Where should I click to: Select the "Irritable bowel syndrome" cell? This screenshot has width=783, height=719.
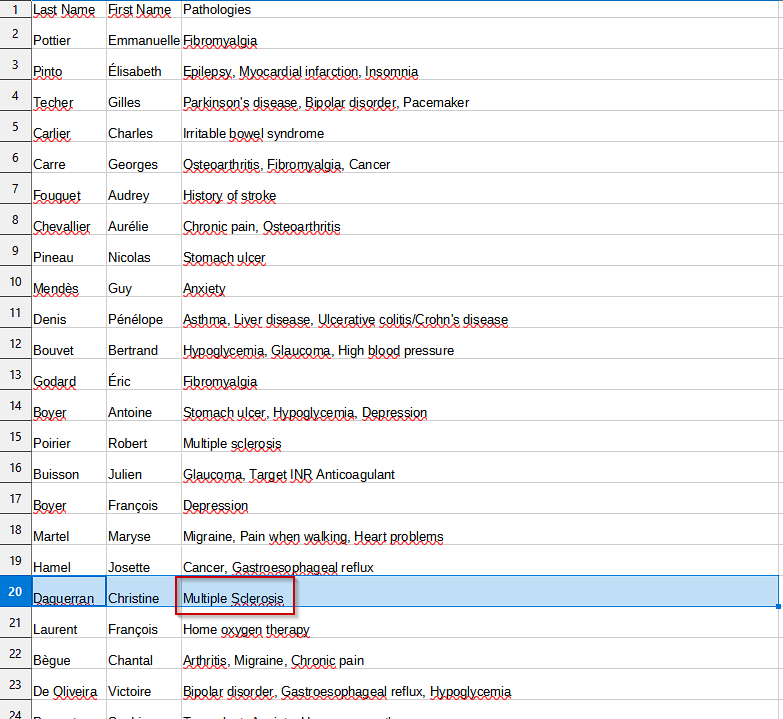253,133
